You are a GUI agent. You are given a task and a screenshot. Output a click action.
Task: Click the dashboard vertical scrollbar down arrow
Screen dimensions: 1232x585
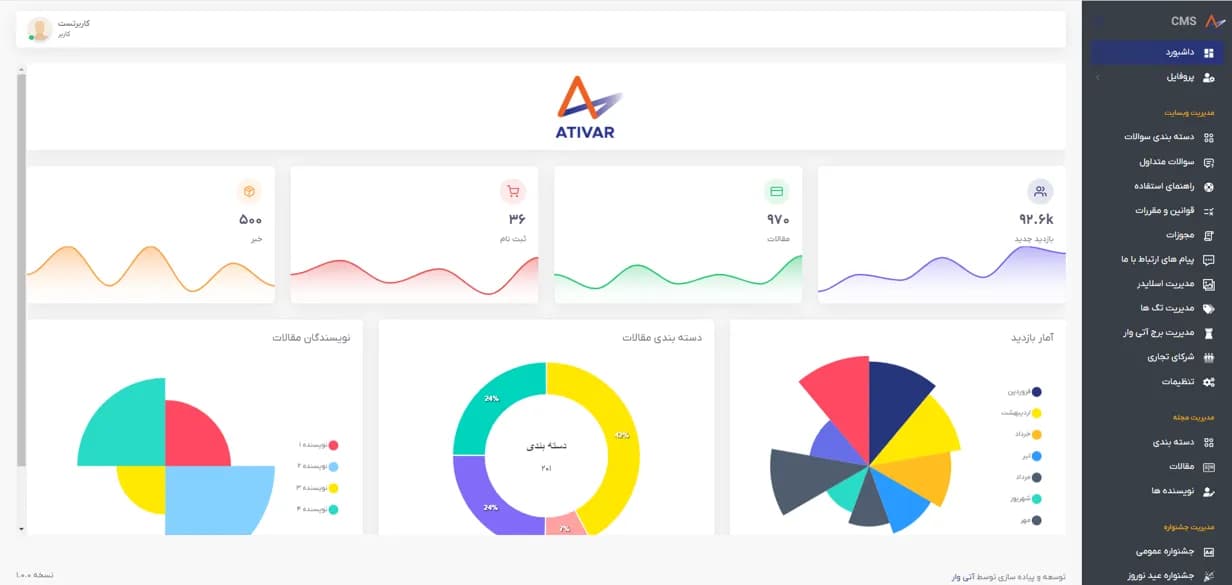coord(21,528)
